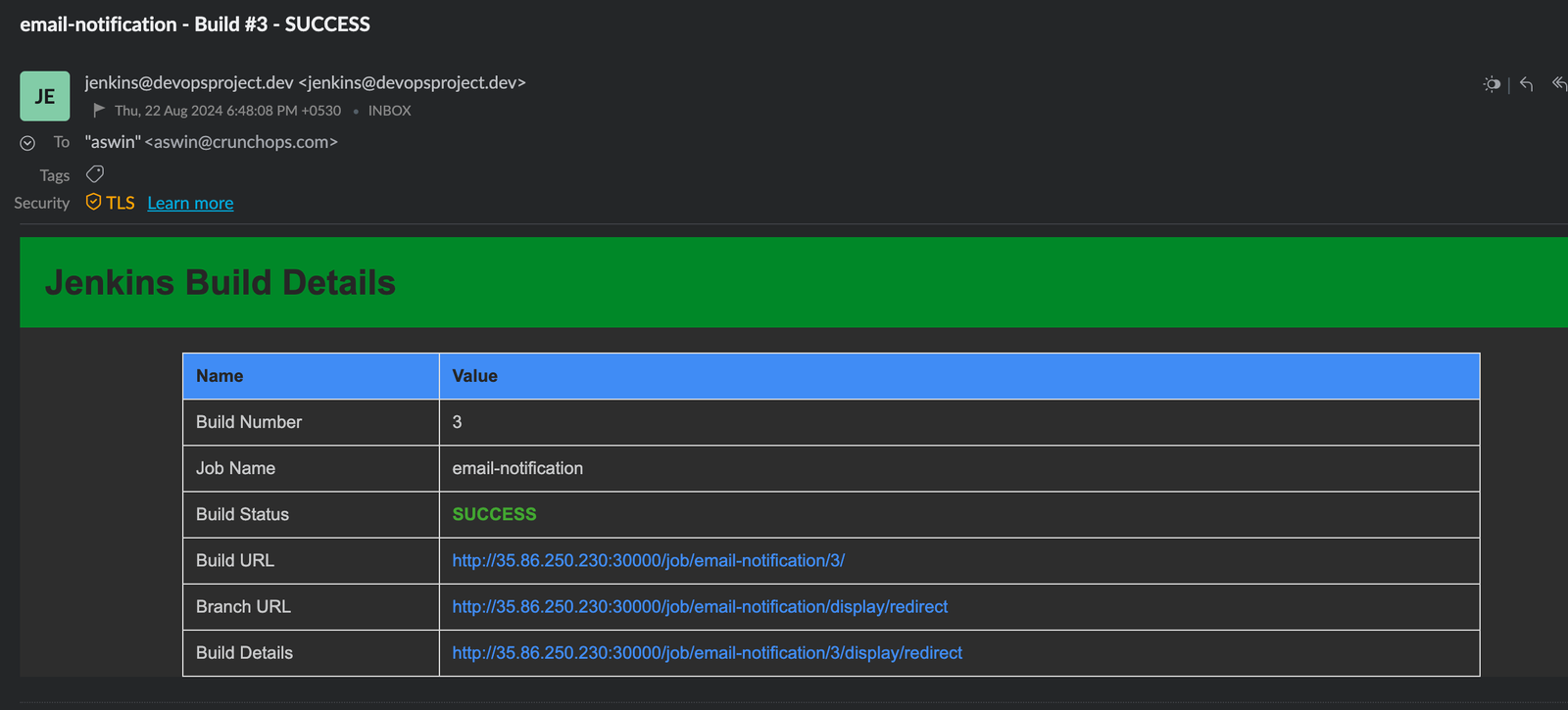Click the Build Status row label

click(x=242, y=514)
